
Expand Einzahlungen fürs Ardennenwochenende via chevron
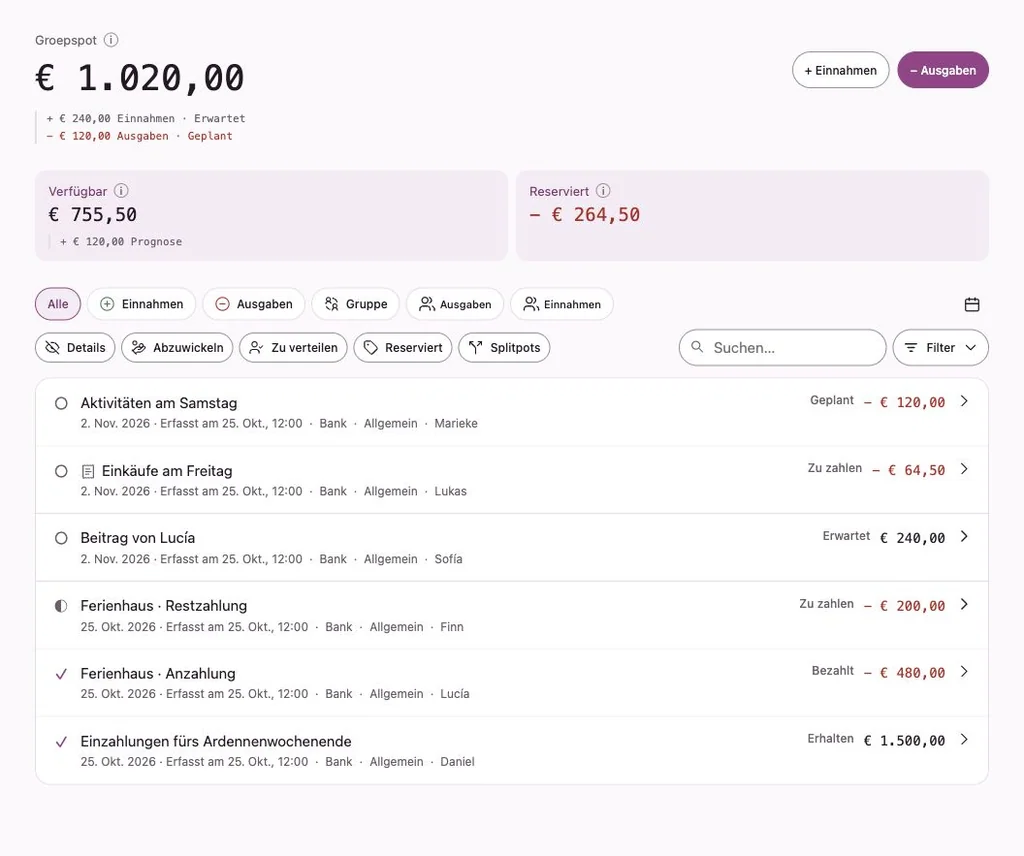964,739
